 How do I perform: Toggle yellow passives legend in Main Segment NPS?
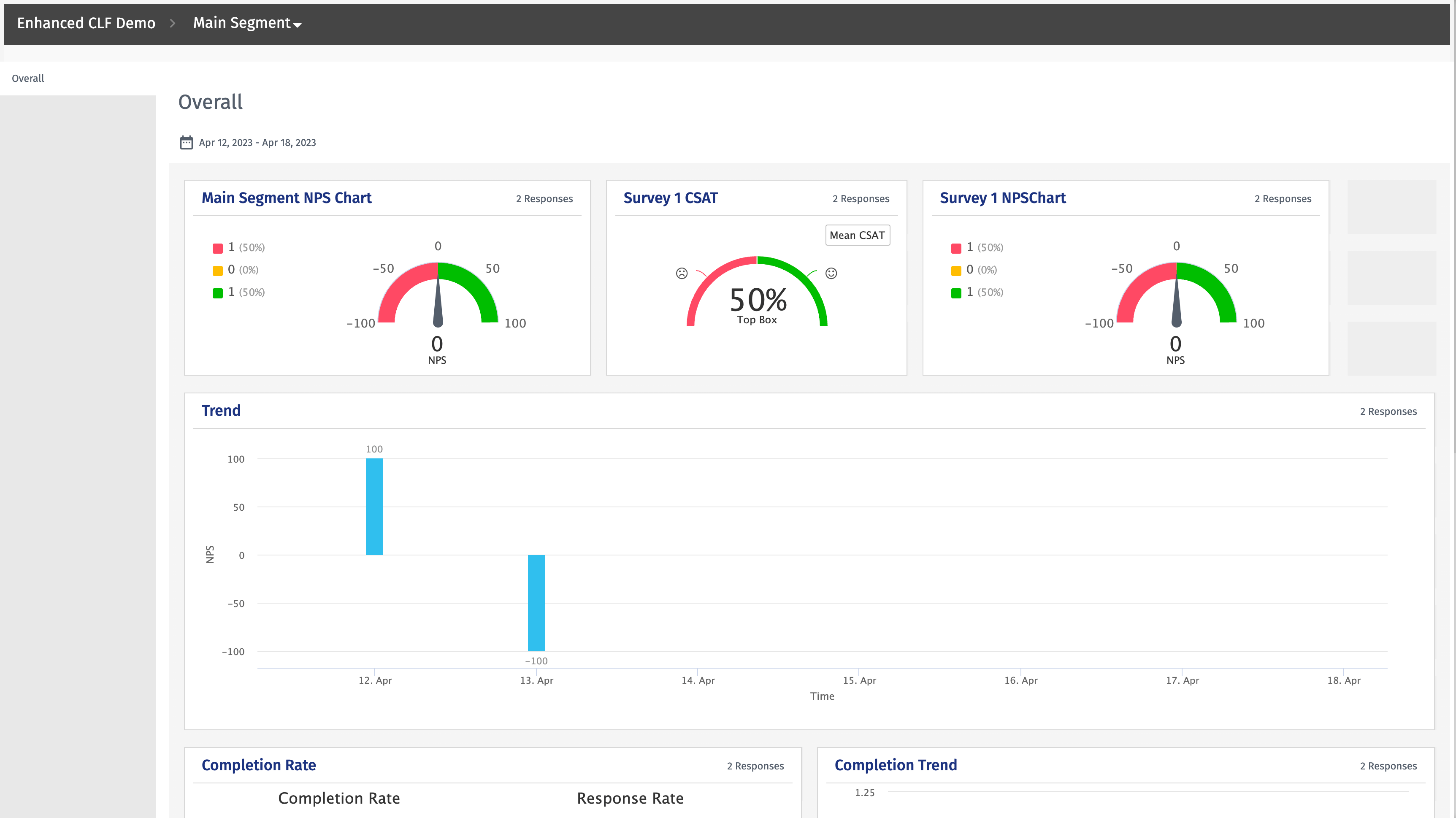pyautogui.click(x=218, y=271)
